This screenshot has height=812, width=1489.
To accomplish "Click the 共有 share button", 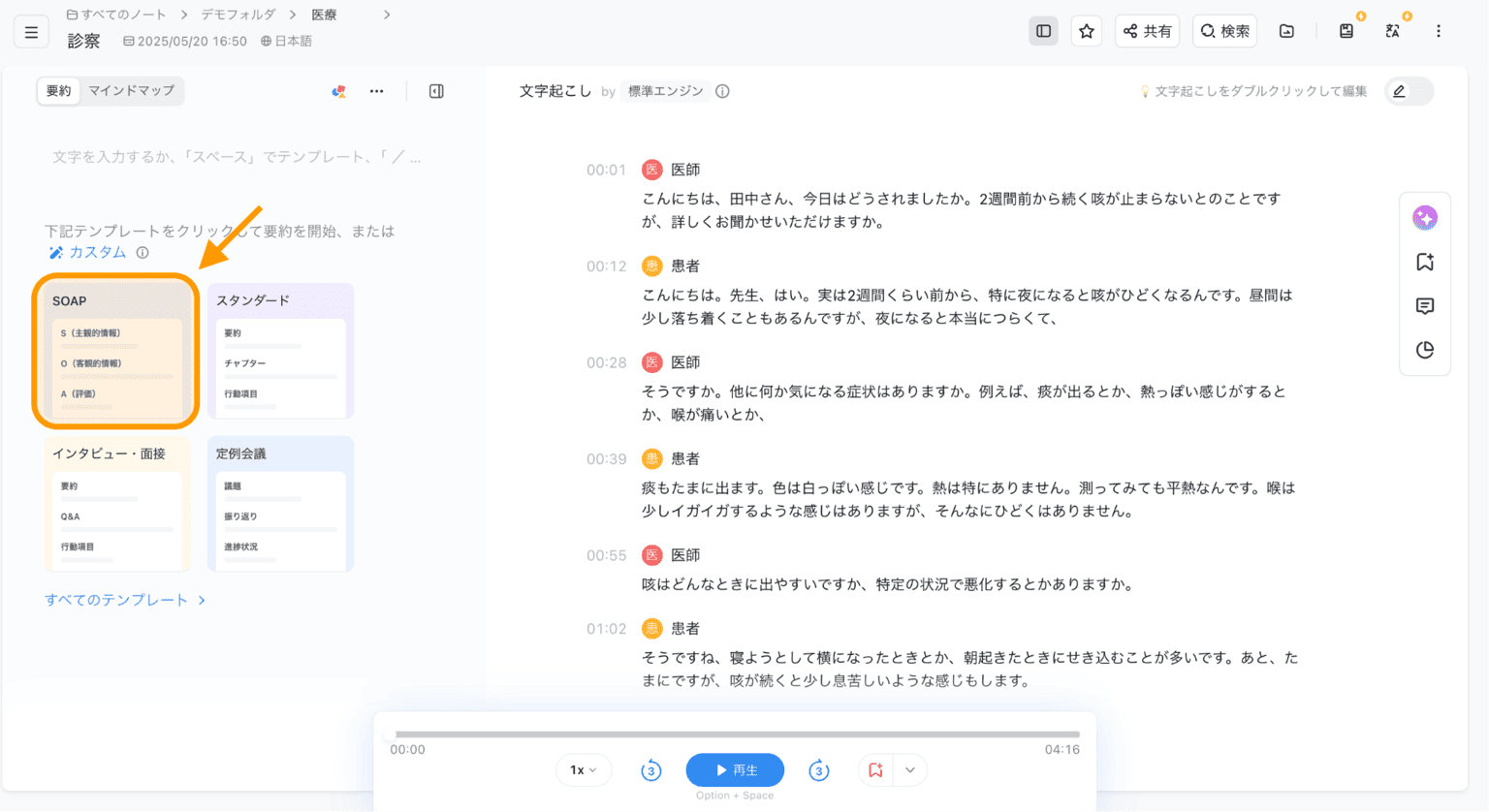I will point(1147,31).
